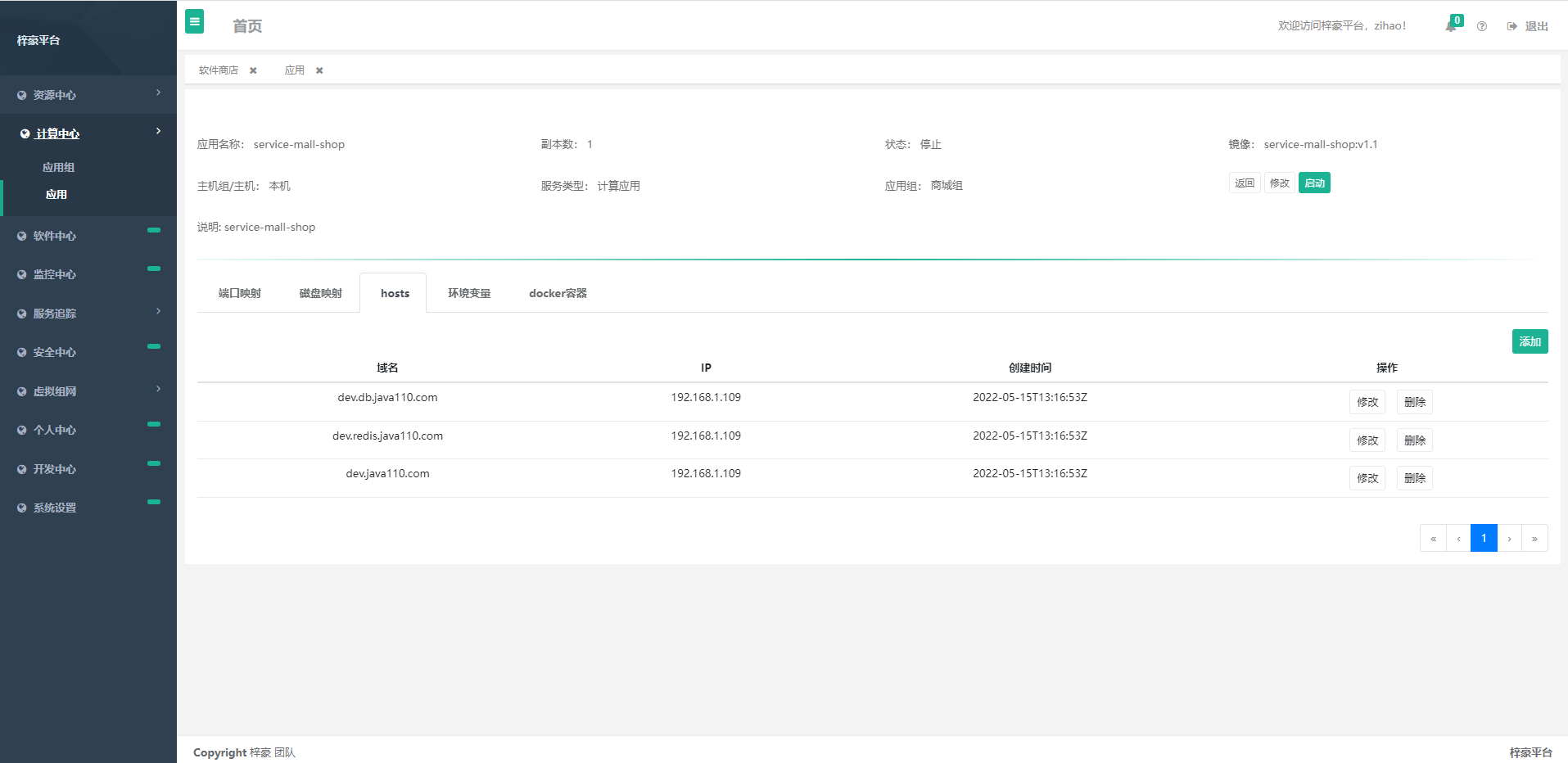Expand 软件中心 using its green dash indicator
The width and height of the screenshot is (1568, 763).
tap(154, 230)
